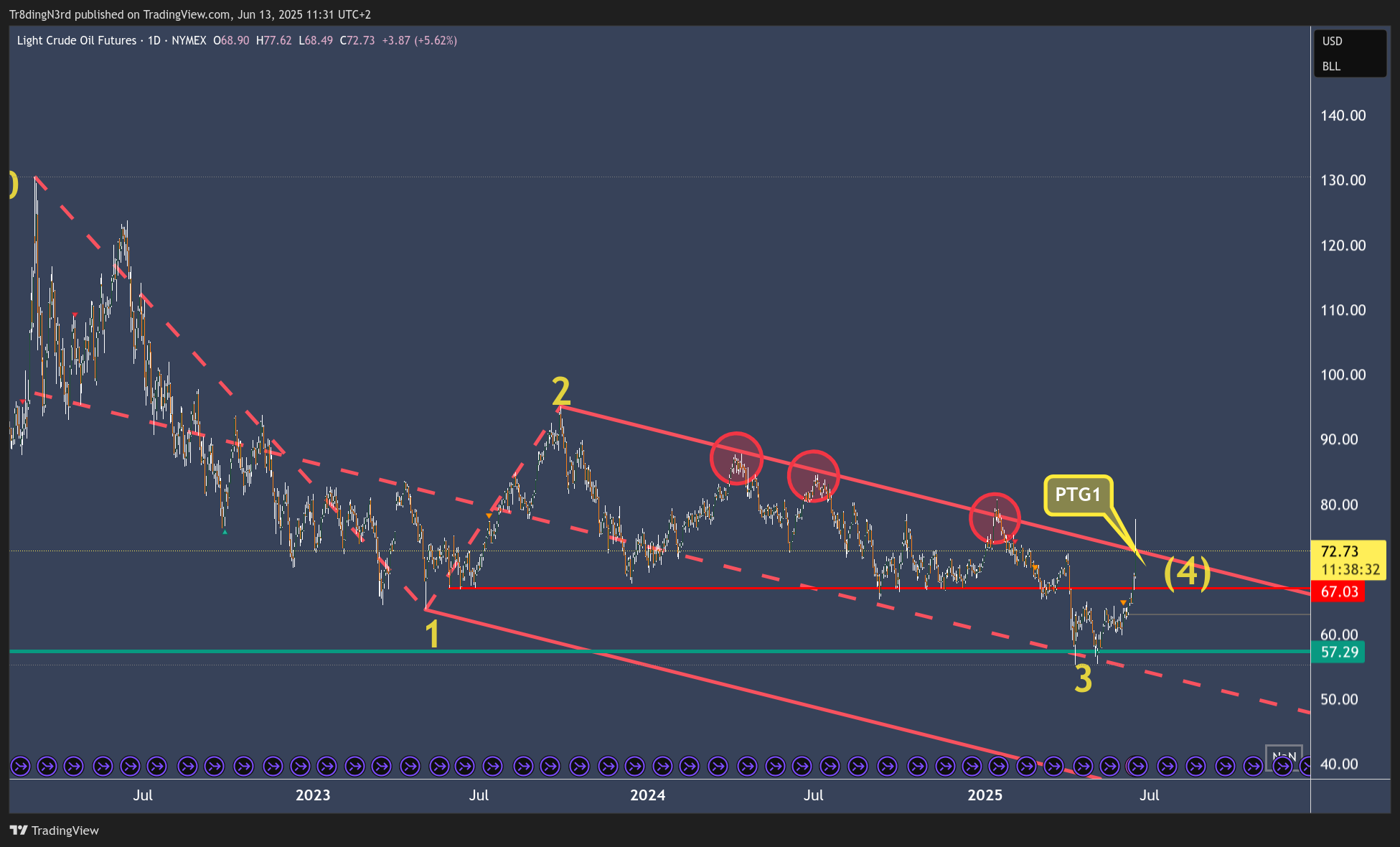Select the 1D interval label
The image size is (1400, 847).
coord(154,40)
